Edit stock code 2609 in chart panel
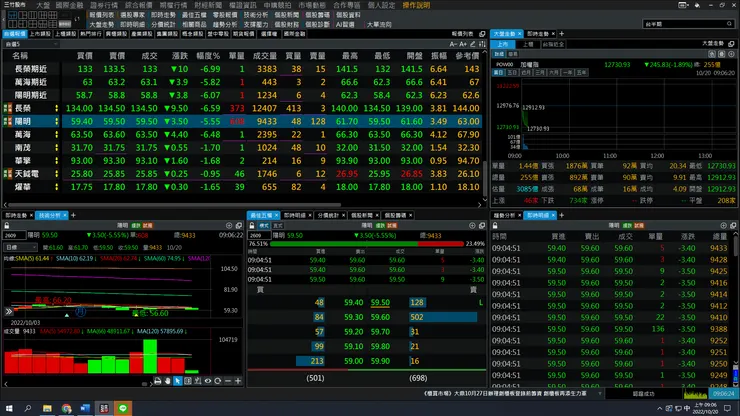 (14, 235)
